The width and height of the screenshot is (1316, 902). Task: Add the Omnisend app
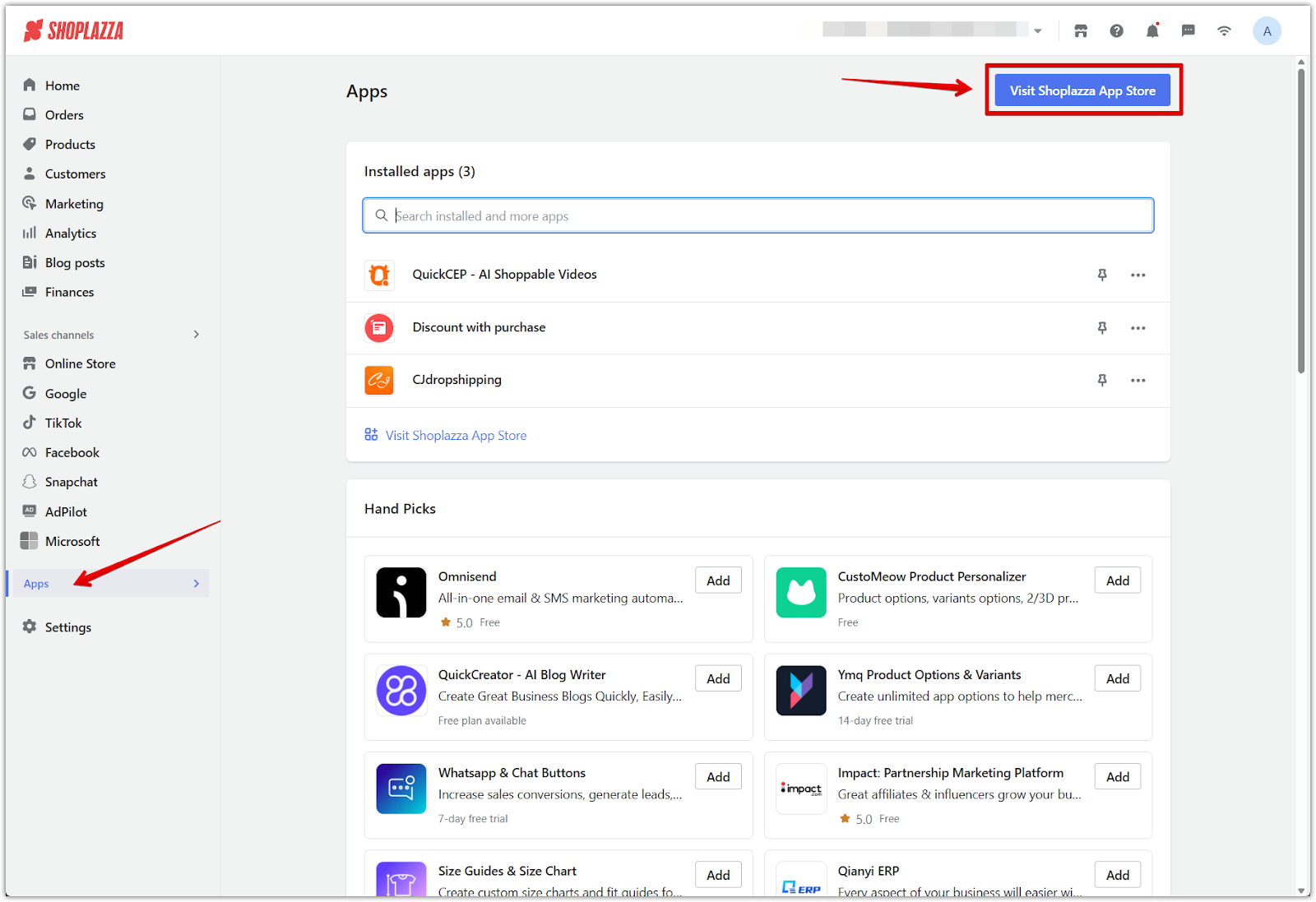pos(718,581)
